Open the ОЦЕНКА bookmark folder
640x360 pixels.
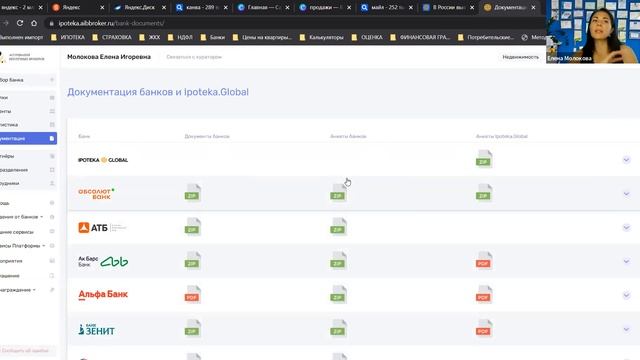click(367, 37)
